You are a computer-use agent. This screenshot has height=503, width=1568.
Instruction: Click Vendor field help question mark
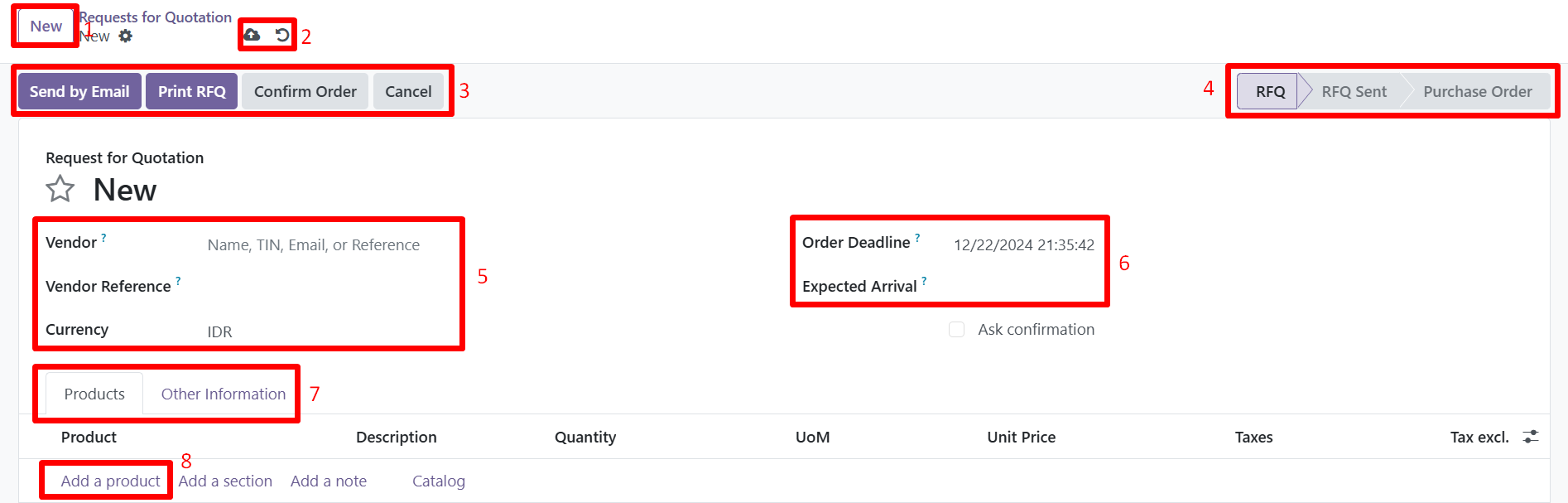pos(103,238)
